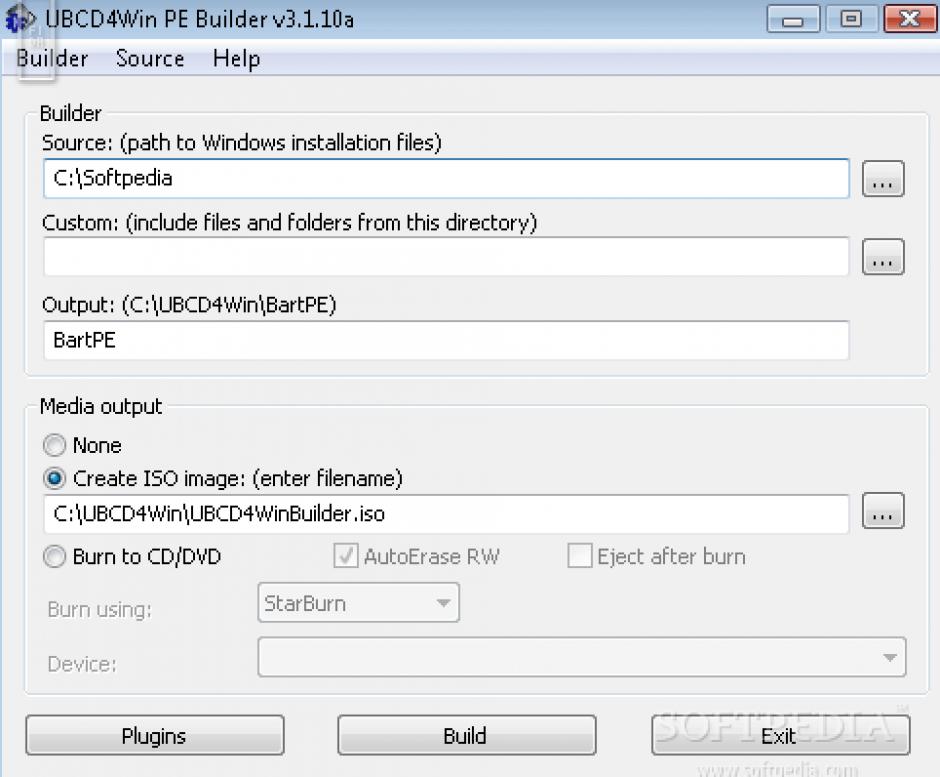Open the Builder menu
Image resolution: width=940 pixels, height=777 pixels.
coord(52,59)
